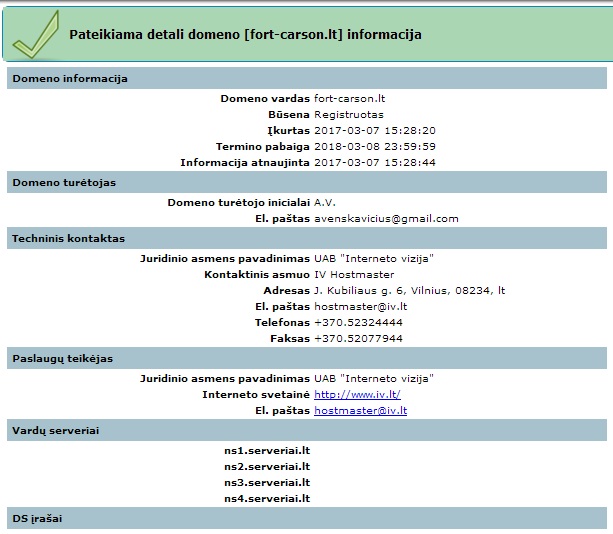Viewport: 613px width, 534px height.
Task: Click the ns4.serveriai.lt name server entry
Action: click(267, 498)
